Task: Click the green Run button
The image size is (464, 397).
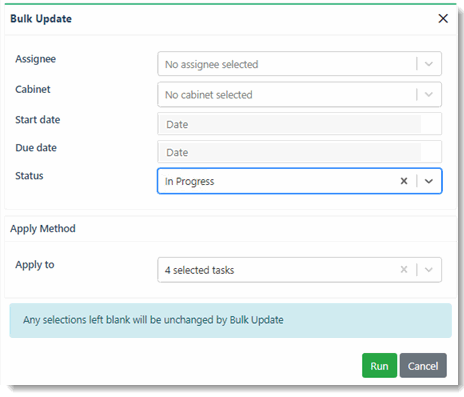Action: (x=379, y=366)
